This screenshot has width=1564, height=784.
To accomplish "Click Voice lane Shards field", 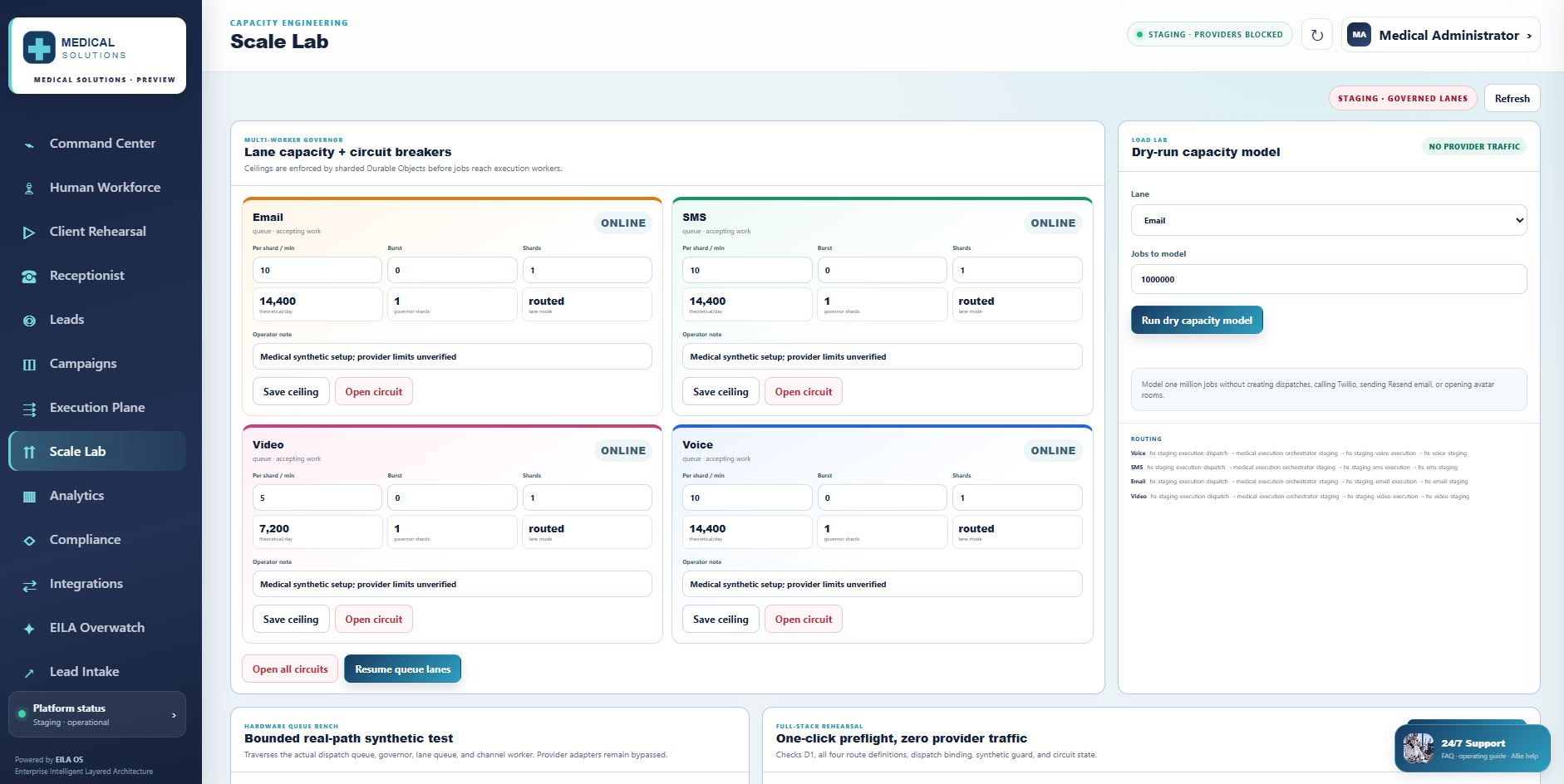I will pyautogui.click(x=1017, y=497).
